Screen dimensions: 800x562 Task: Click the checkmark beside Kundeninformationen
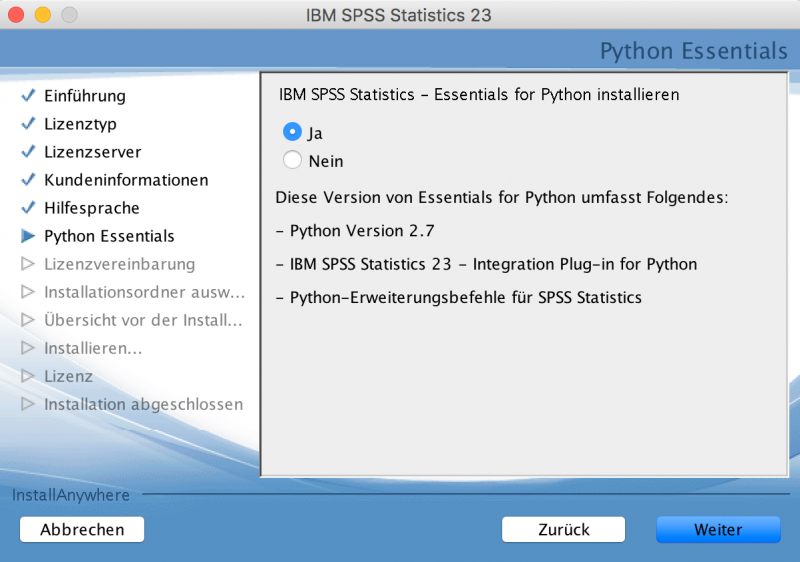pos(28,180)
